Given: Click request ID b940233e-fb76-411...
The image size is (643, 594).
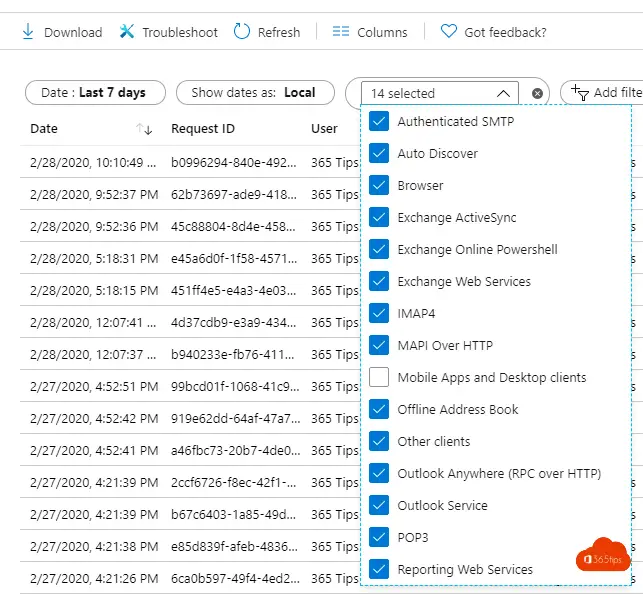Looking at the screenshot, I should pyautogui.click(x=233, y=355).
